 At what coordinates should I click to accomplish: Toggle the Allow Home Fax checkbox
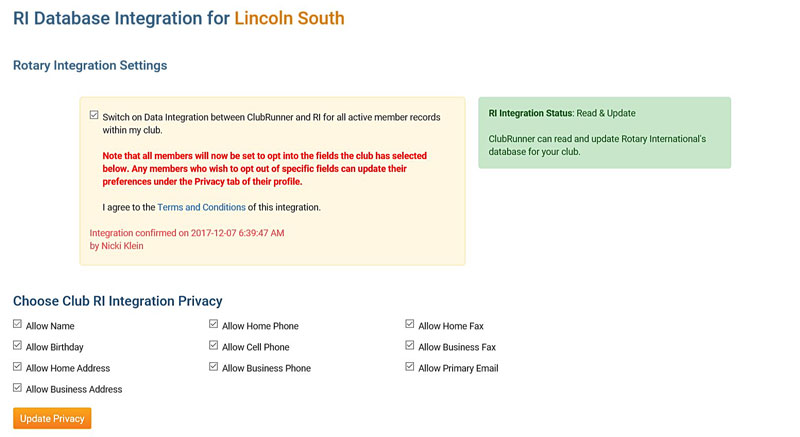[410, 325]
